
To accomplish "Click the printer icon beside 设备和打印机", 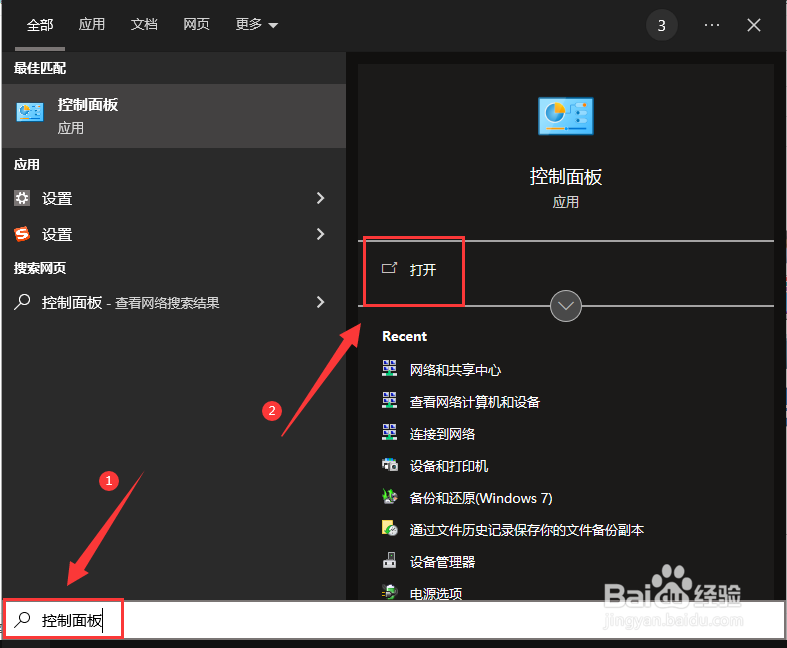I will point(389,465).
